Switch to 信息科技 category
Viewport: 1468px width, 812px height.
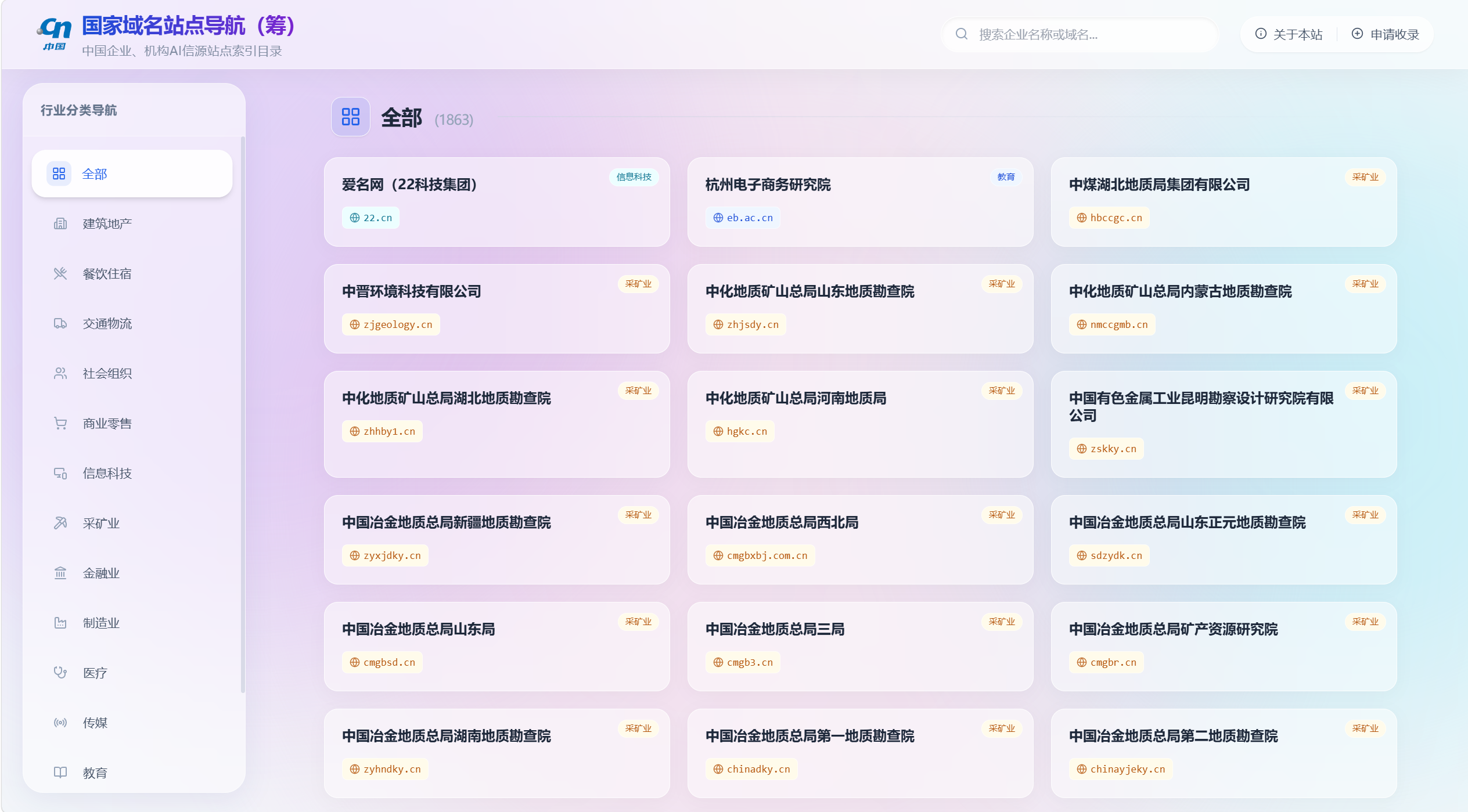tap(132, 473)
